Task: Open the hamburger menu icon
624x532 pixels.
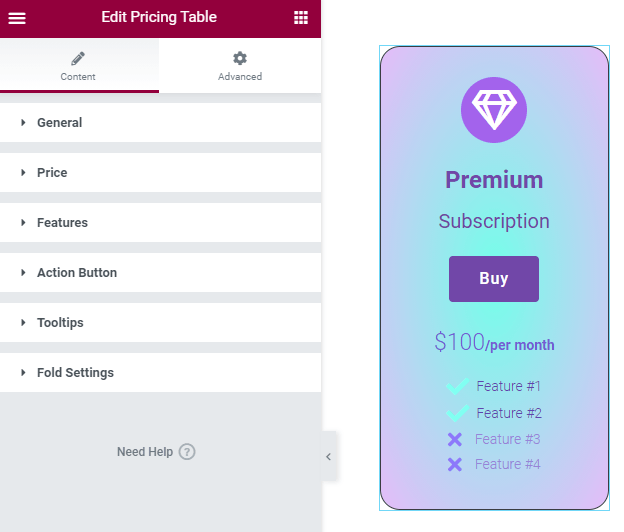Action: tap(17, 18)
